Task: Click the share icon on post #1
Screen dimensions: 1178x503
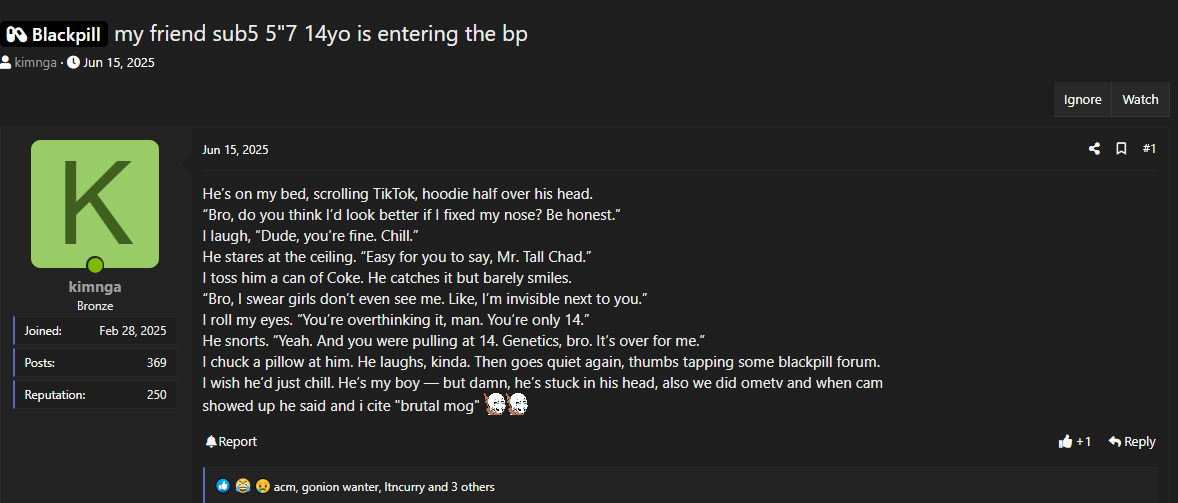Action: (x=1094, y=149)
